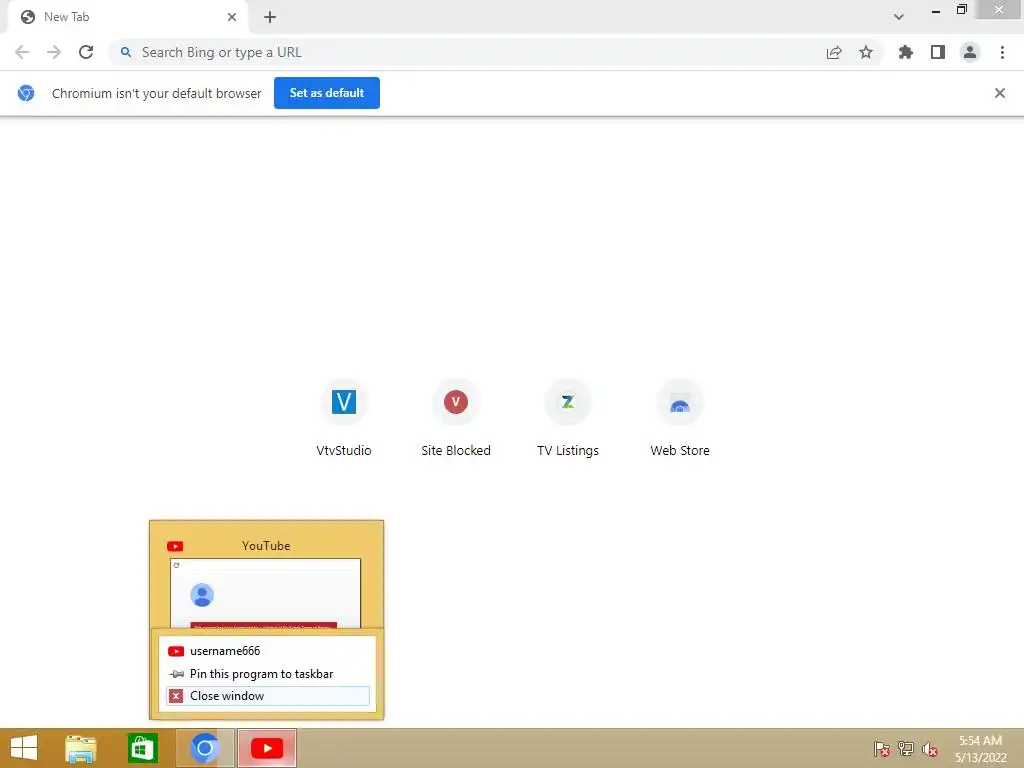Open the Windows Start button
The height and width of the screenshot is (768, 1024).
click(24, 748)
